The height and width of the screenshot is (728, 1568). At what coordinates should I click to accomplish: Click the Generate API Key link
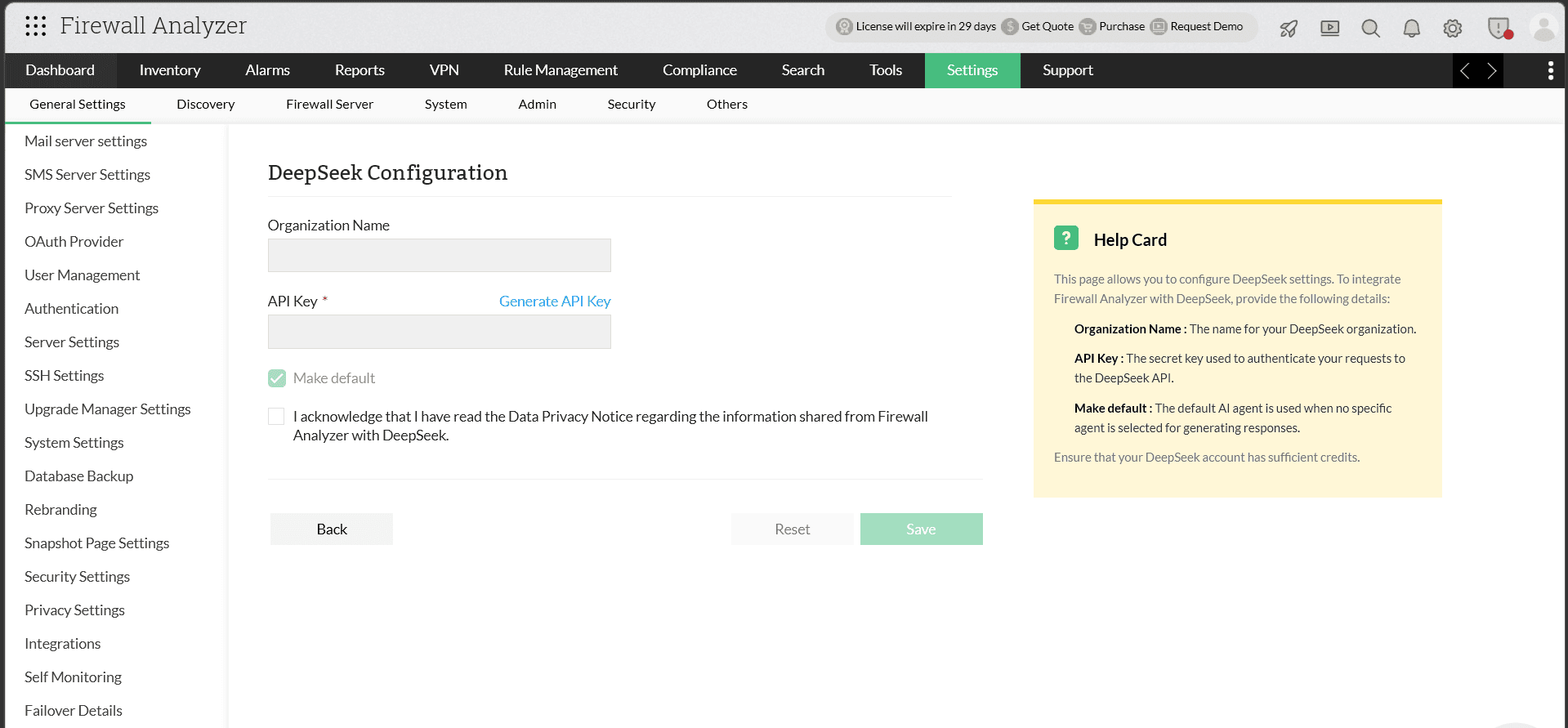555,301
